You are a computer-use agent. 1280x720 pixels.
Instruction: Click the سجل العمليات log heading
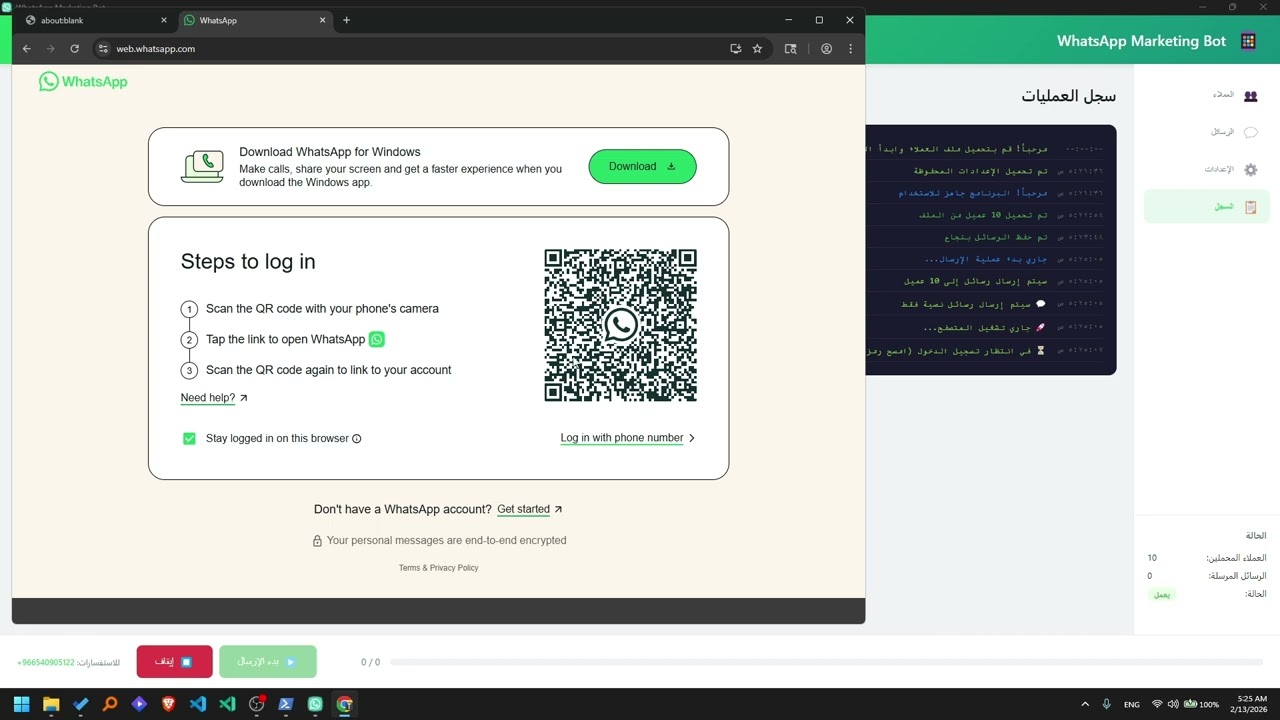tap(1068, 96)
